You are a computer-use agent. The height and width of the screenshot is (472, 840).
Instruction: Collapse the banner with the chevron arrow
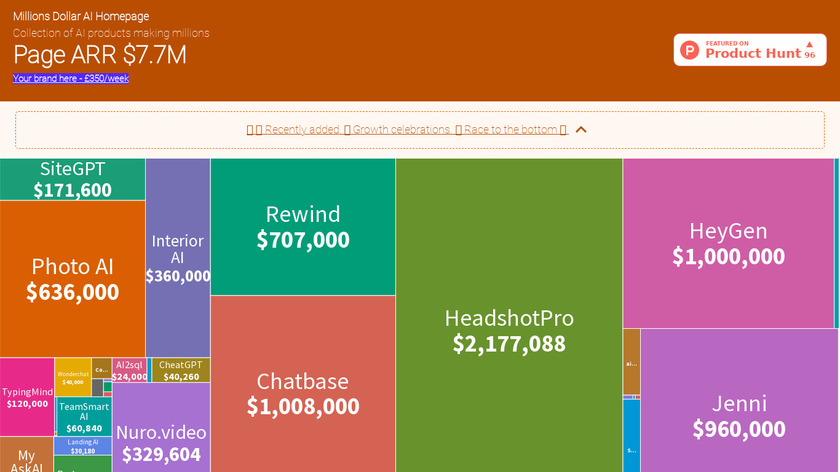pos(581,130)
